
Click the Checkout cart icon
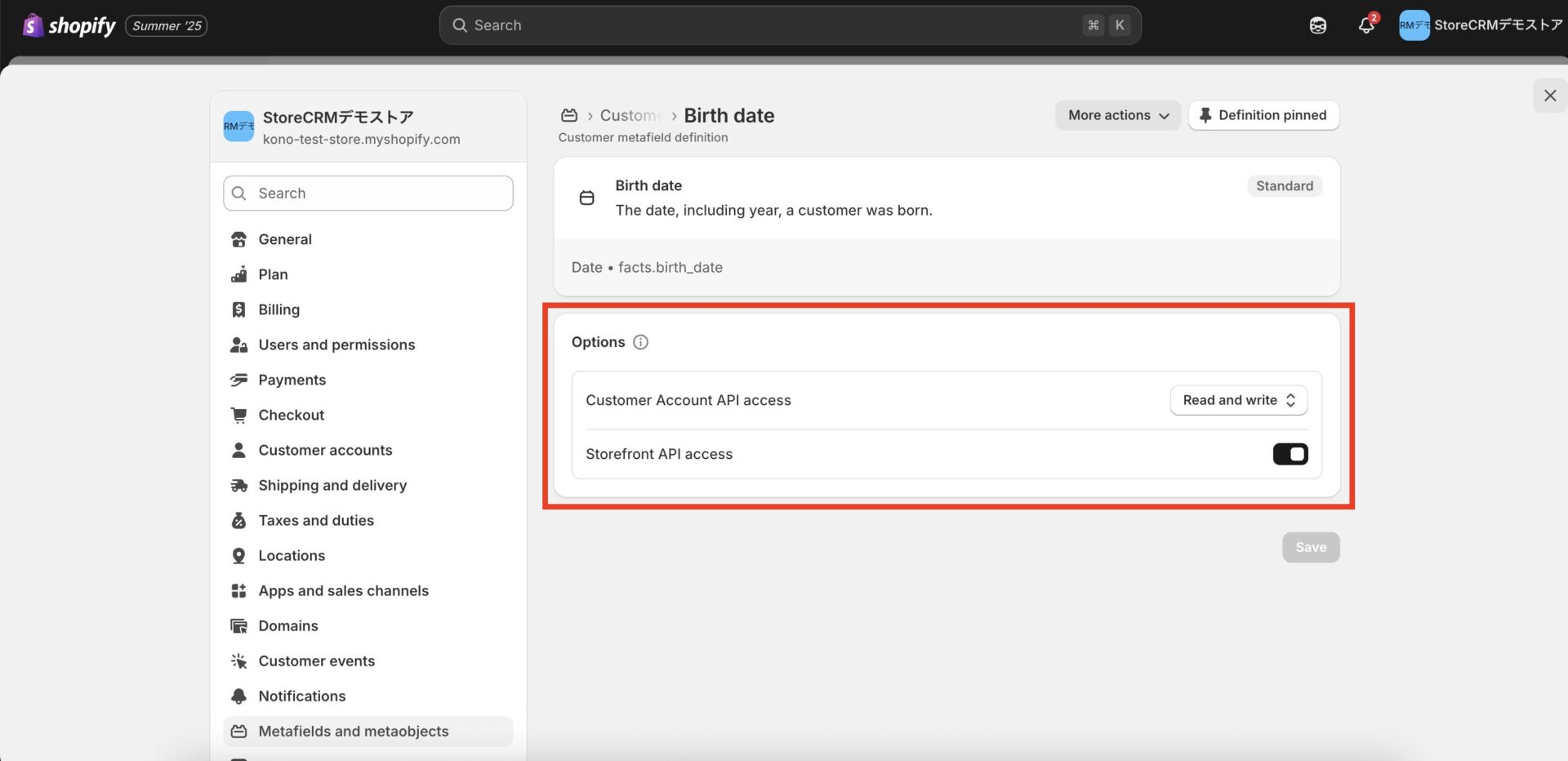click(x=238, y=415)
